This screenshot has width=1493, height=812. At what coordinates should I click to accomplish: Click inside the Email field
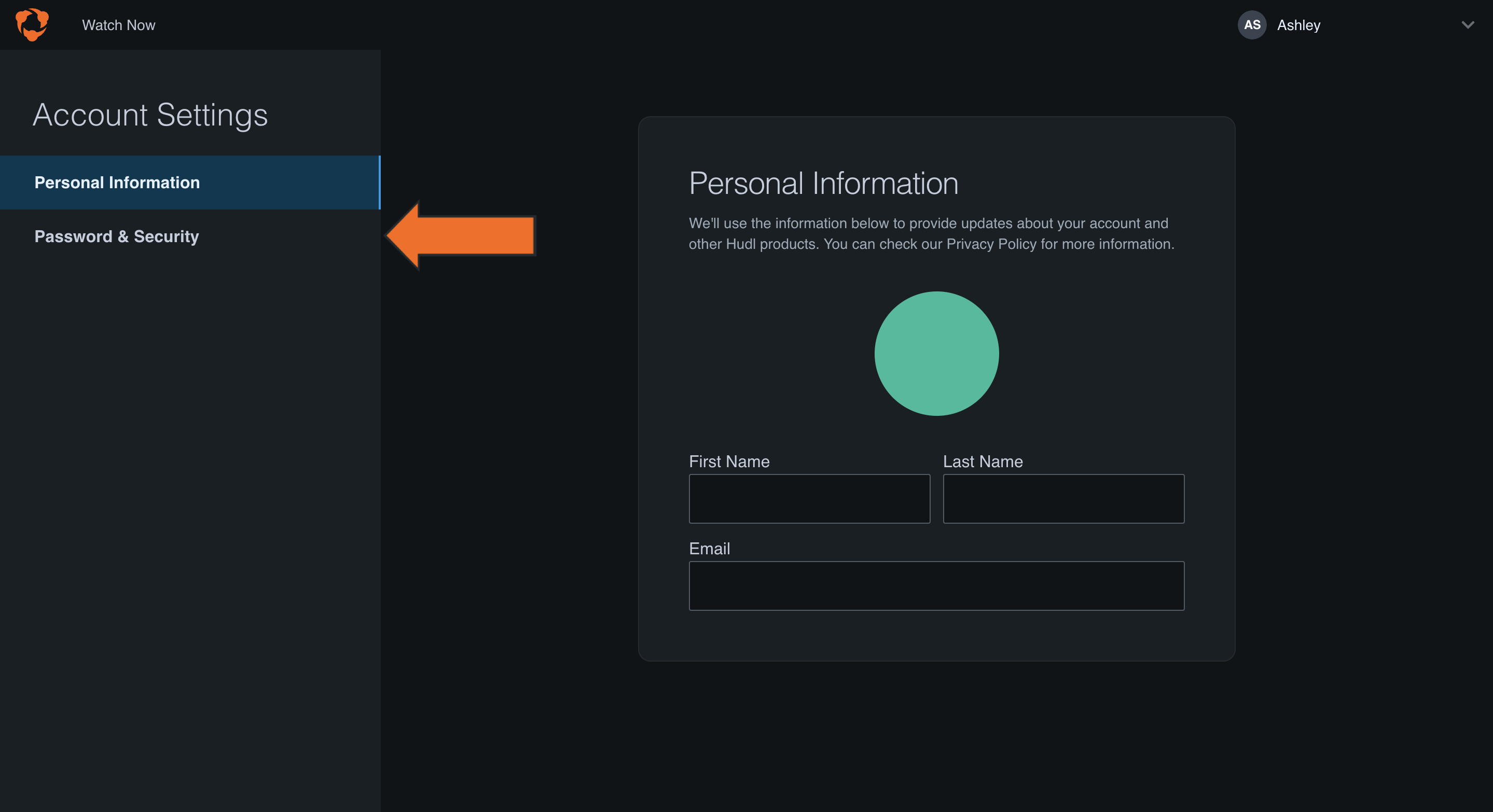(x=936, y=585)
